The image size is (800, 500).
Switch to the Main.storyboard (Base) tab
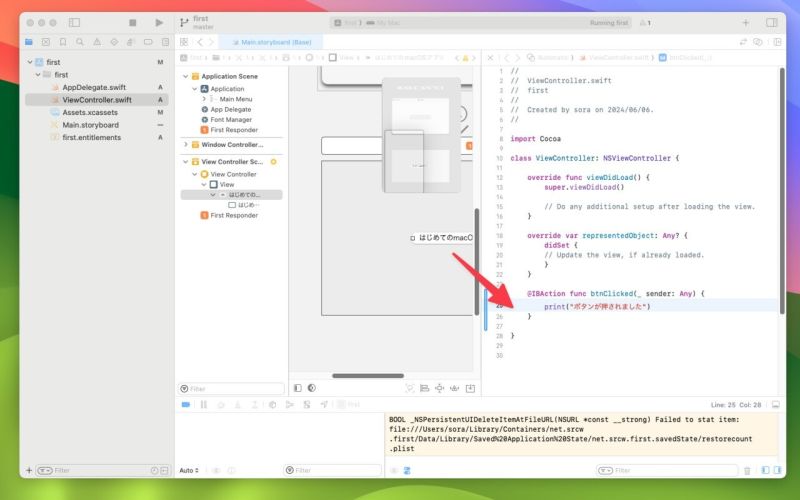(272, 42)
